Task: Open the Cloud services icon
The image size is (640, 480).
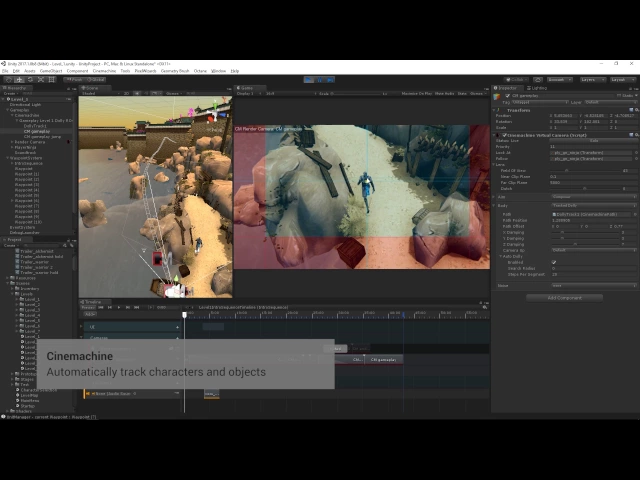Action: [x=538, y=80]
